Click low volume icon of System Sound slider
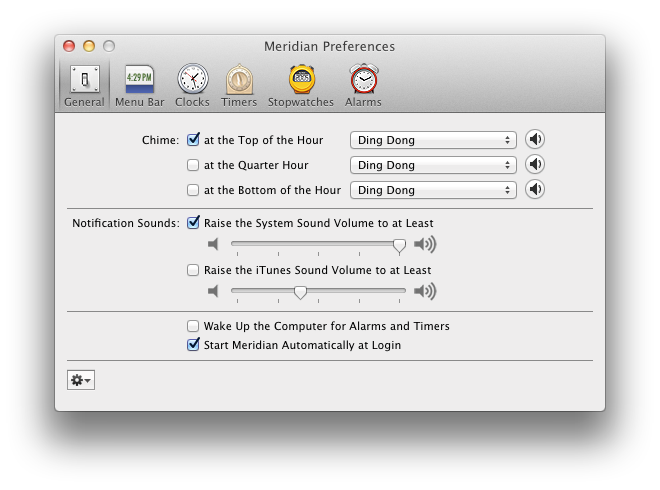Screen dimensions: 660x490 coord(213,244)
